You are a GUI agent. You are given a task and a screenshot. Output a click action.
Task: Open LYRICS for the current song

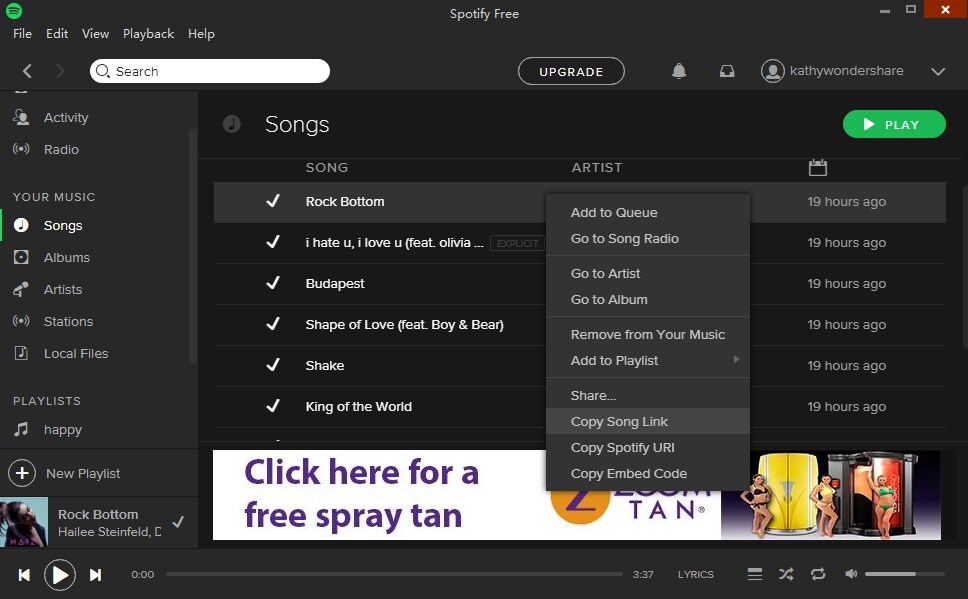point(696,574)
